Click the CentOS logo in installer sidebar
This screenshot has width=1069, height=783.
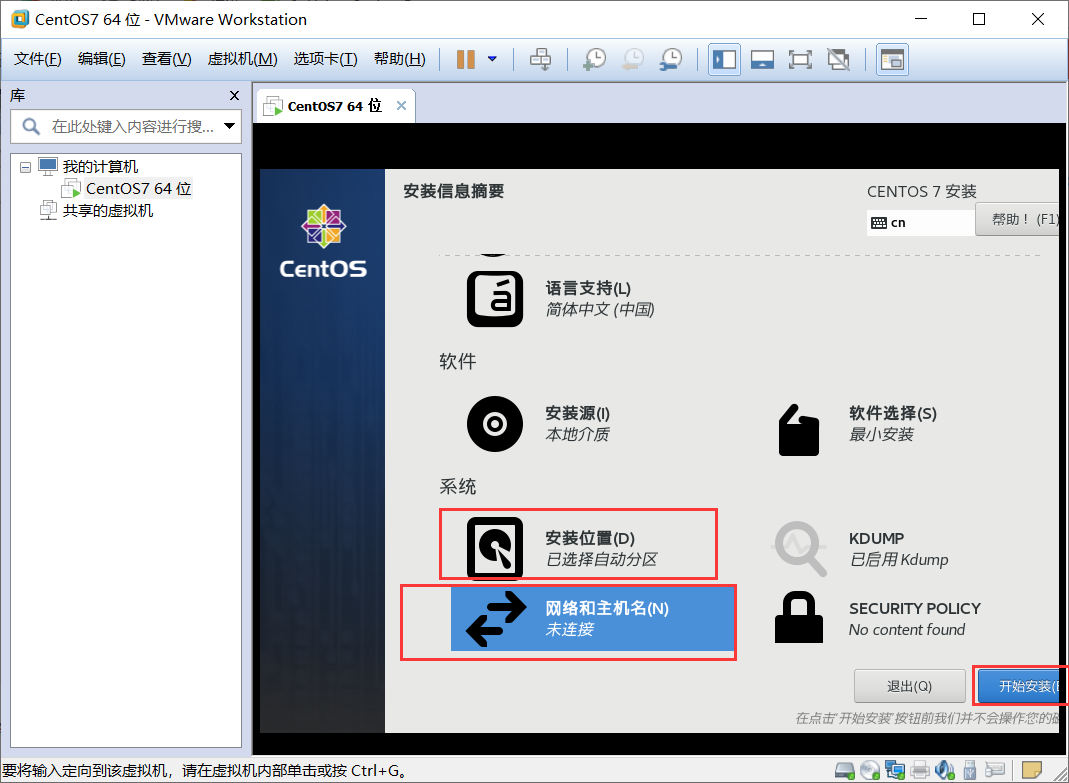(x=323, y=241)
